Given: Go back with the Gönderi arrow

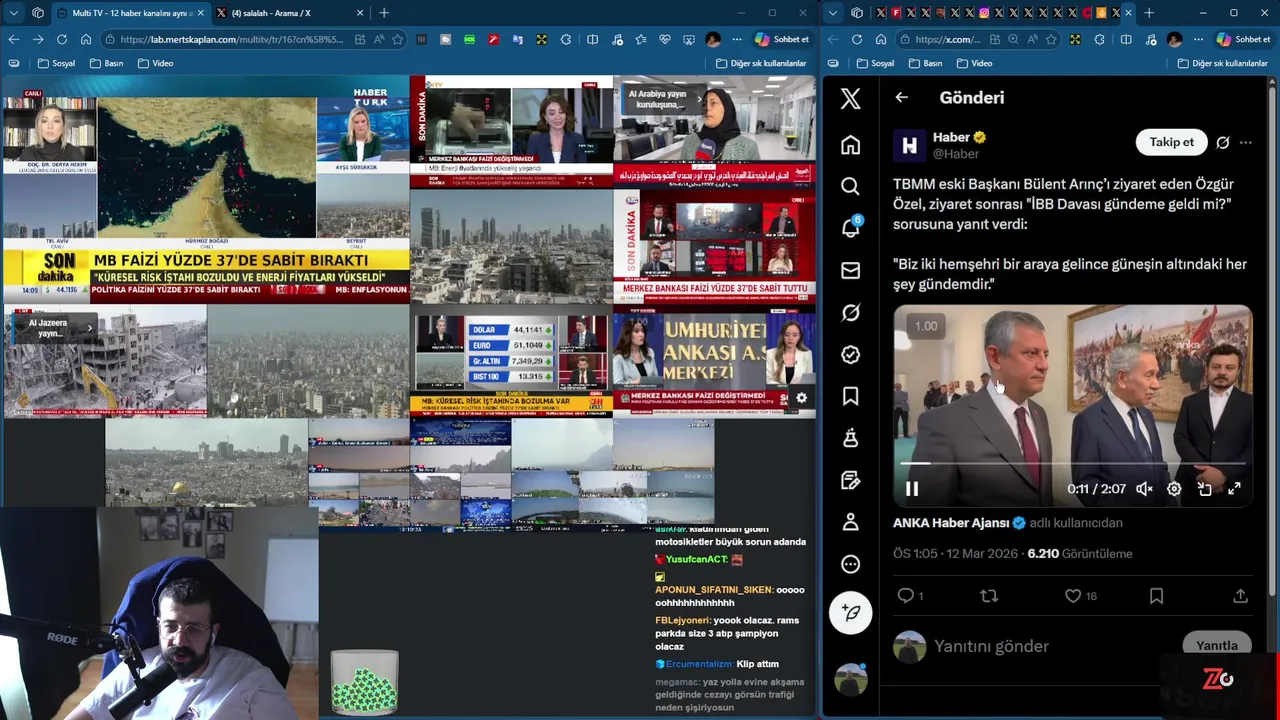Looking at the screenshot, I should 901,97.
